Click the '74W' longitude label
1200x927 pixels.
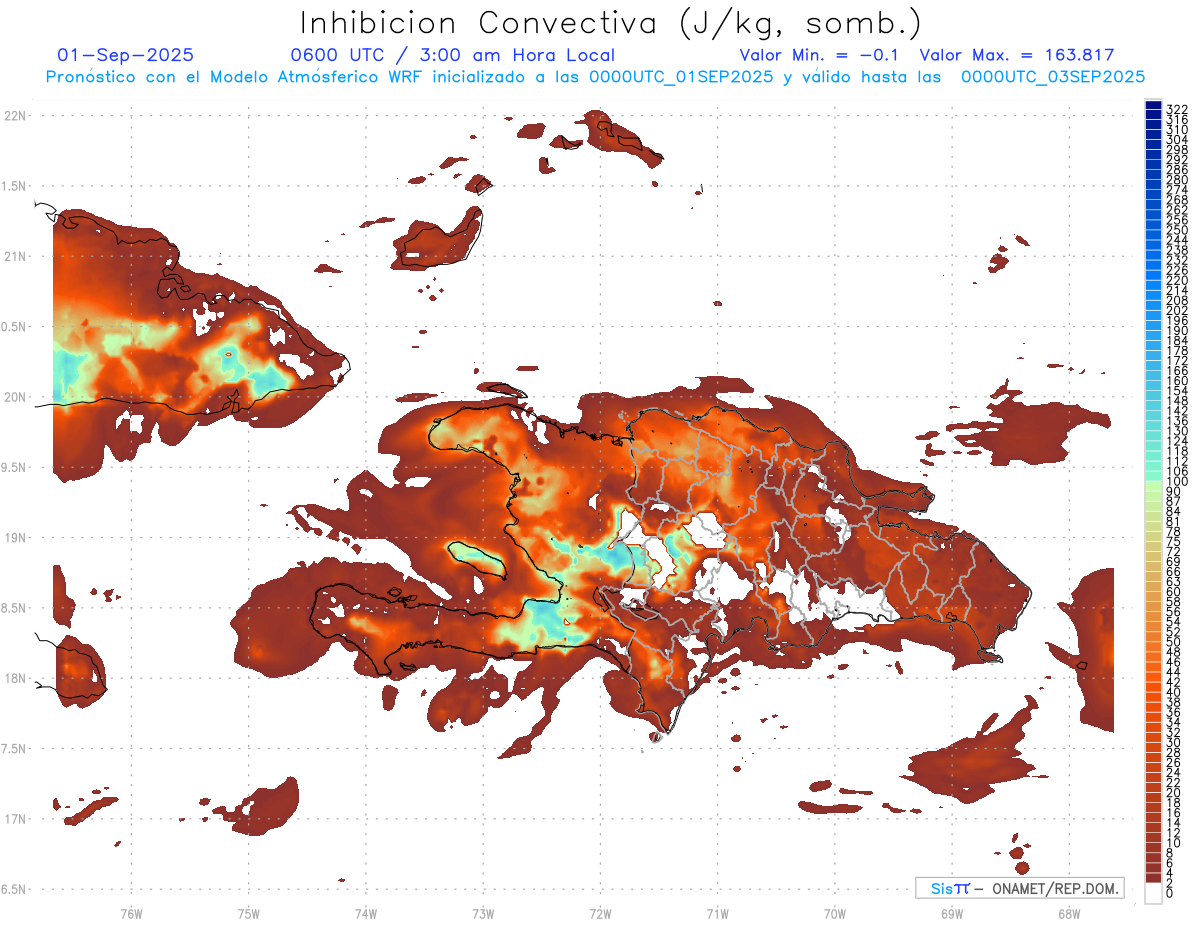[x=365, y=913]
